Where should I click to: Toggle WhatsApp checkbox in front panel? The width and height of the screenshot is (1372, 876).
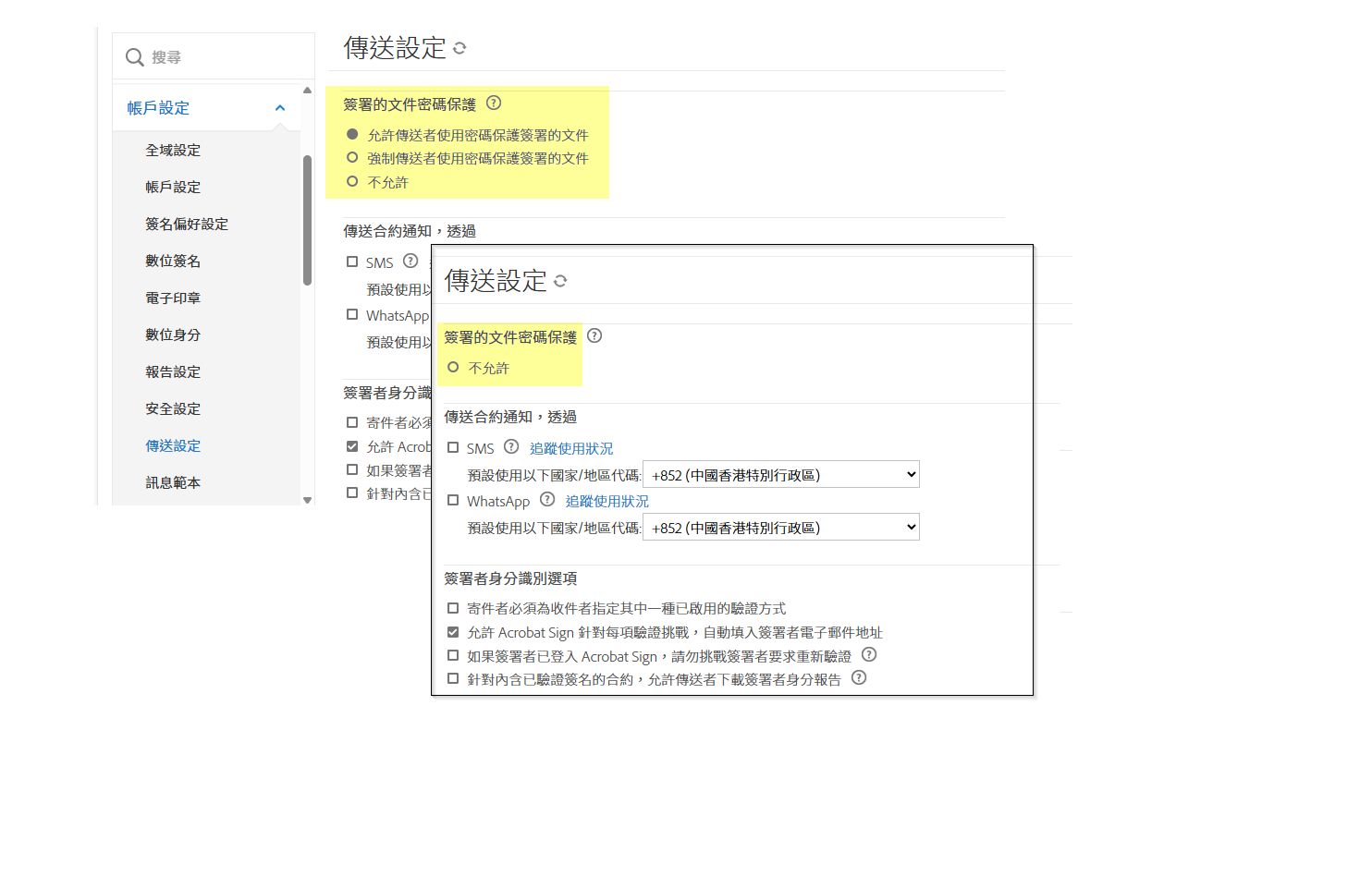(453, 501)
